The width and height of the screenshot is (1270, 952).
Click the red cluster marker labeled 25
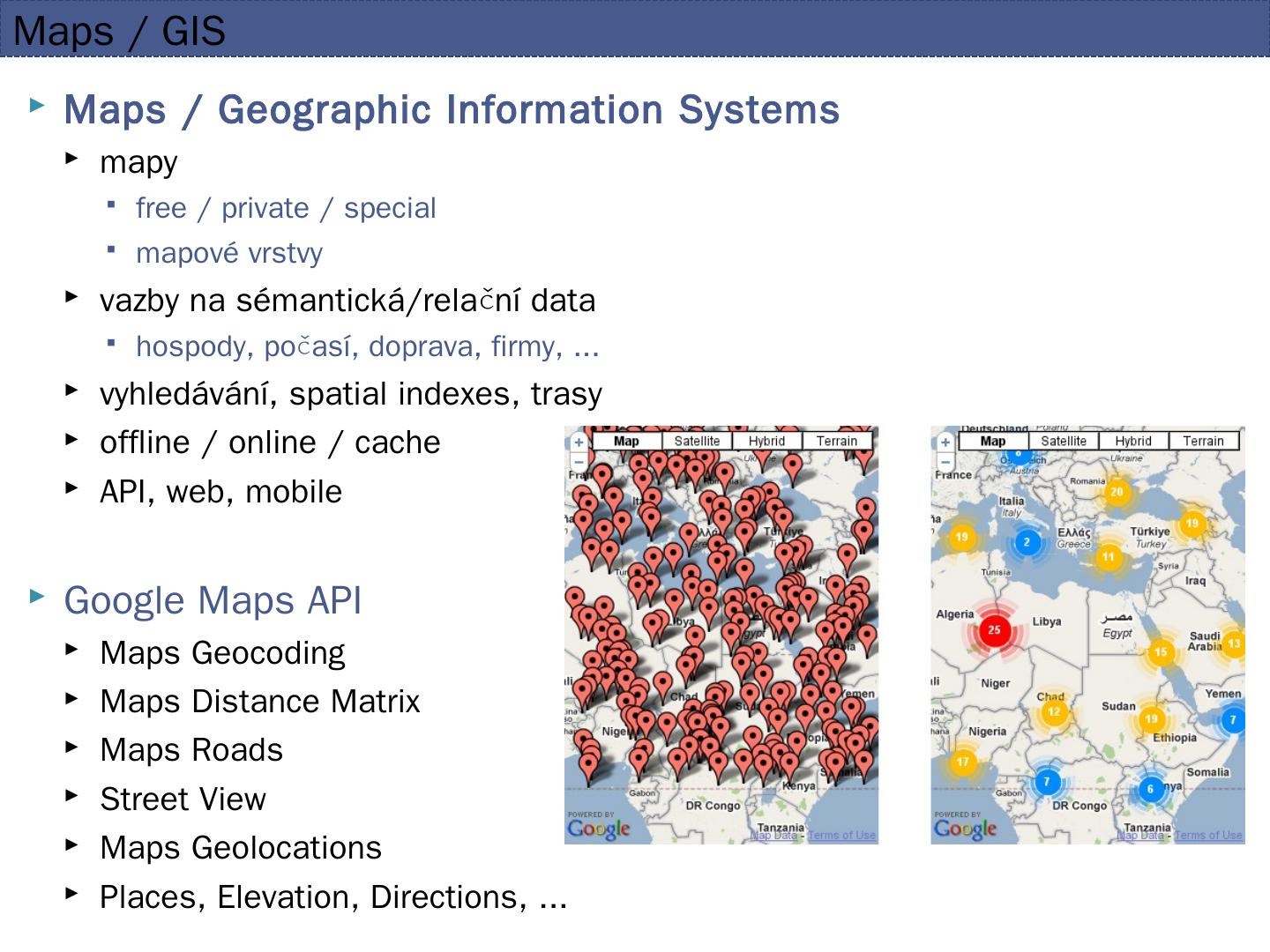click(x=994, y=630)
